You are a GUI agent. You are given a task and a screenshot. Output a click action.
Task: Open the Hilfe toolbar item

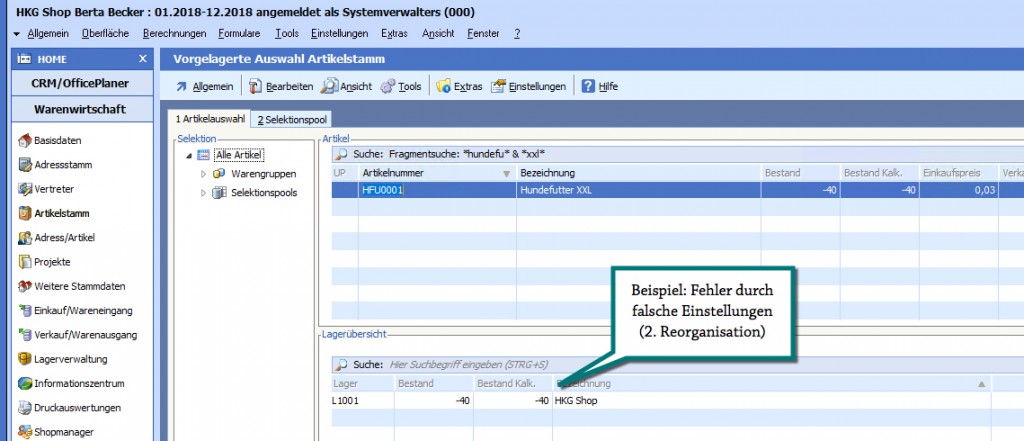click(599, 87)
